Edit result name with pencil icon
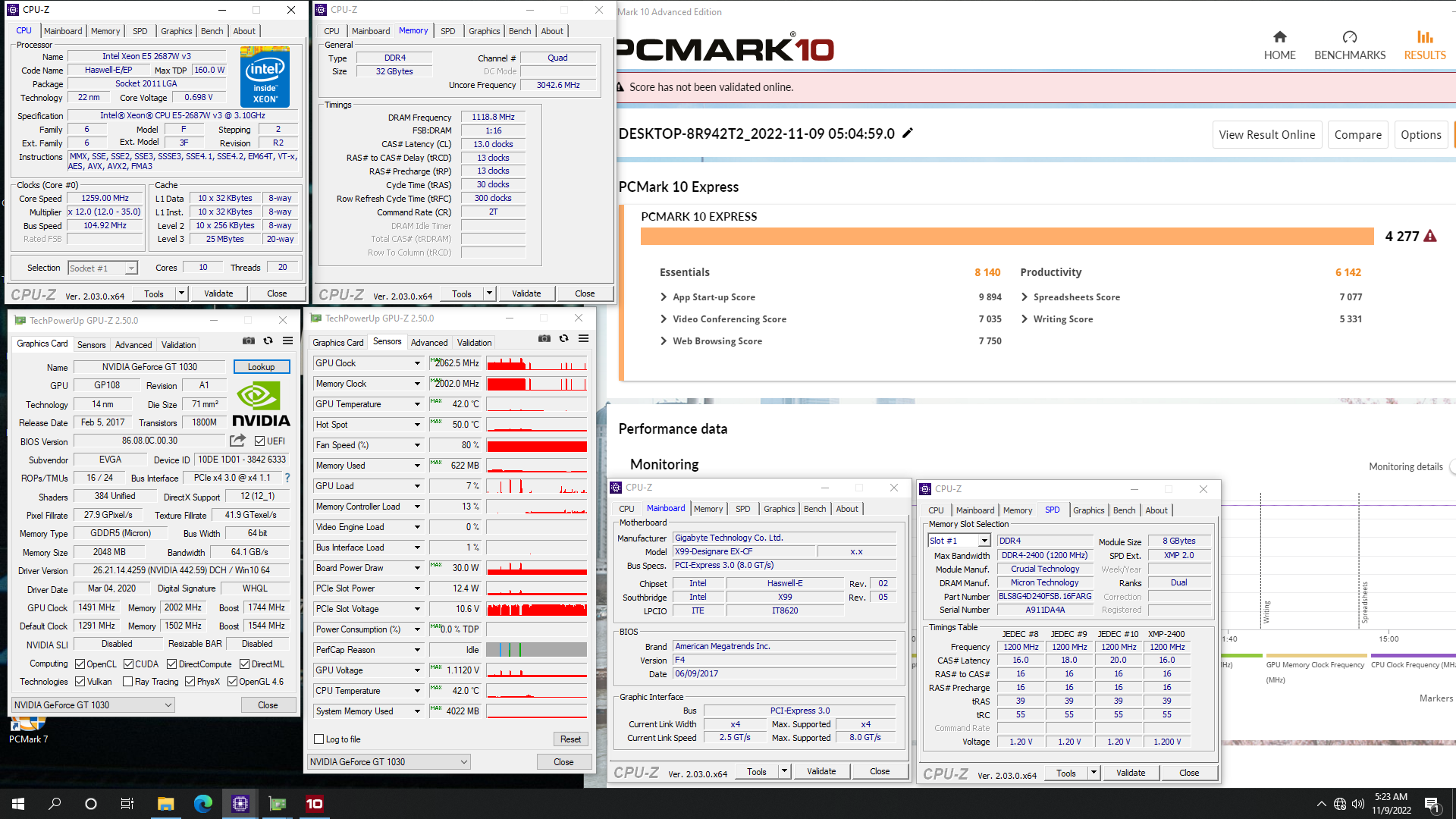 [x=907, y=133]
